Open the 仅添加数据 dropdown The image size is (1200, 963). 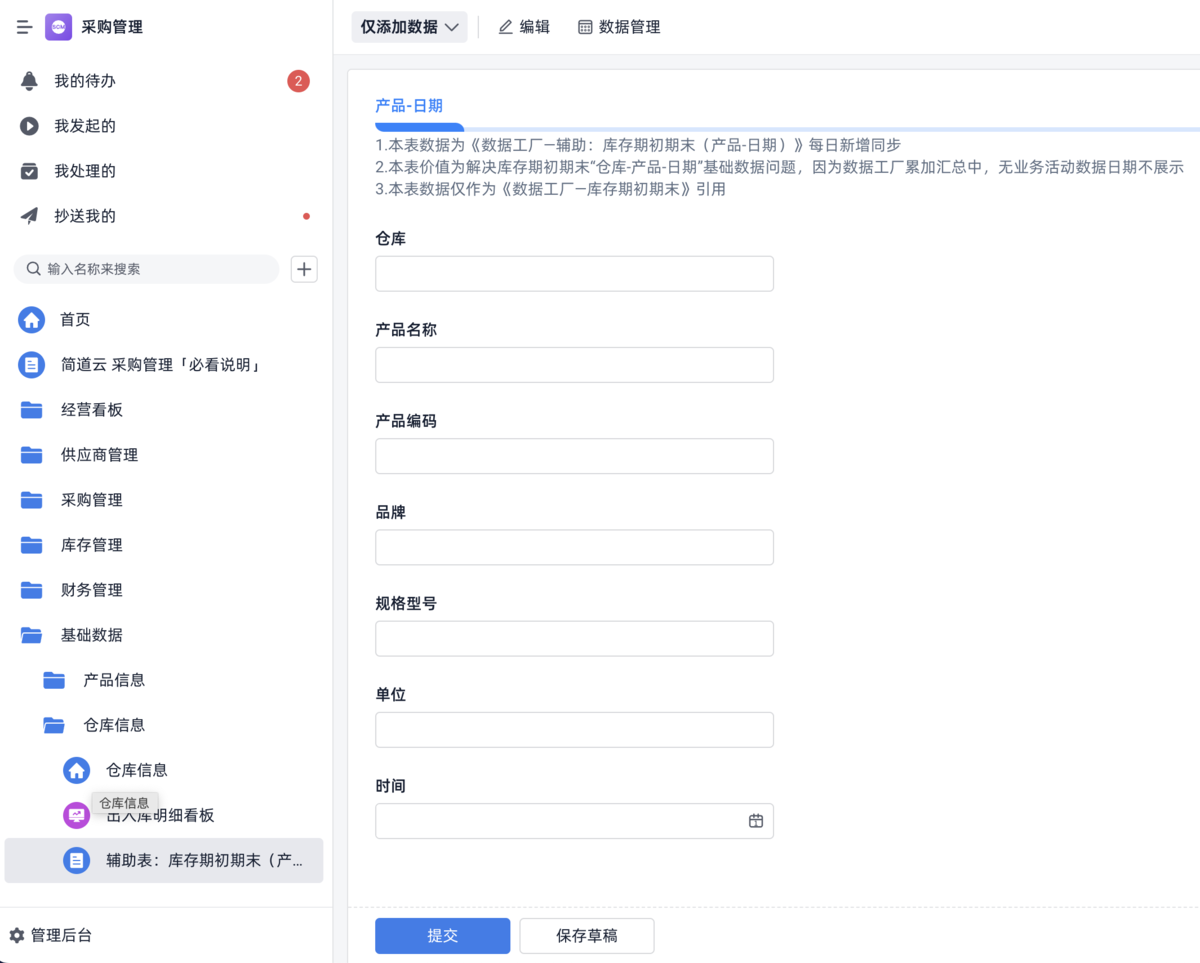[409, 27]
